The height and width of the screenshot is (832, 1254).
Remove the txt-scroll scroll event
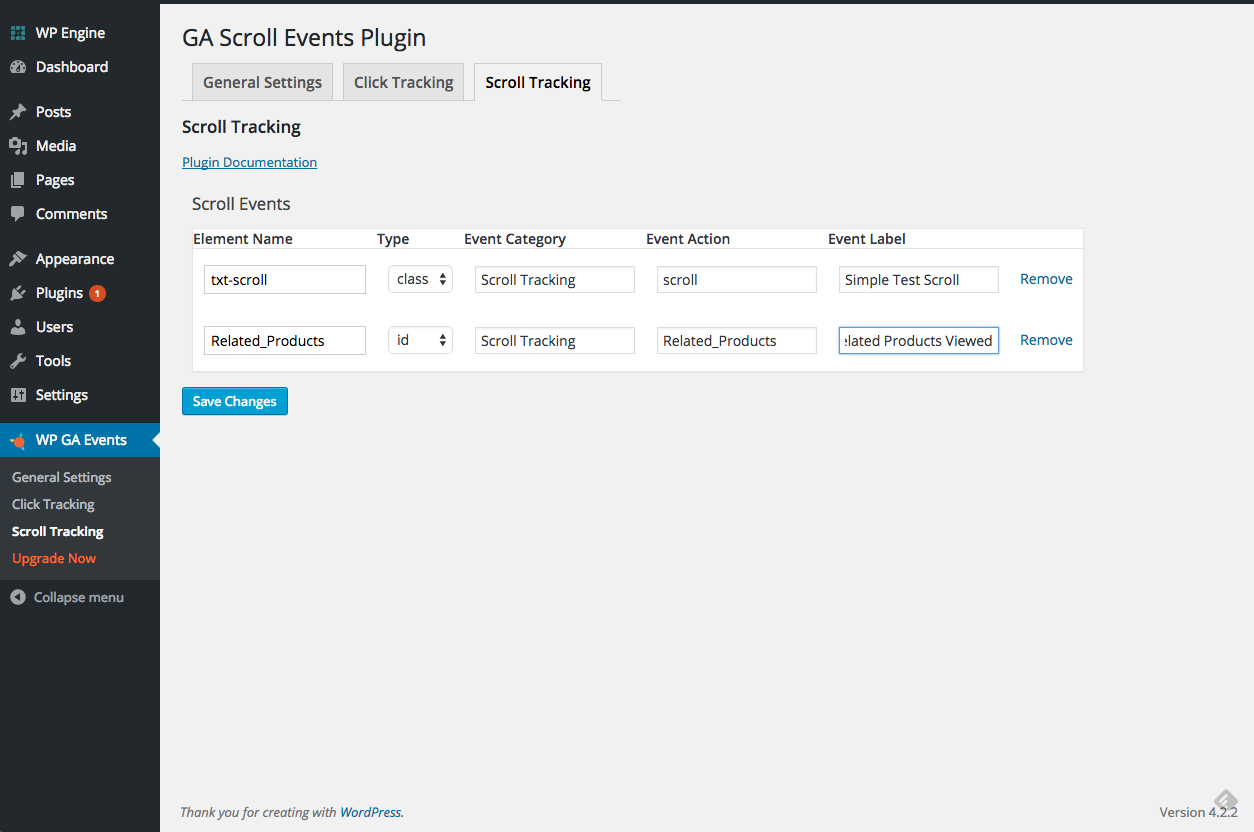click(x=1046, y=279)
